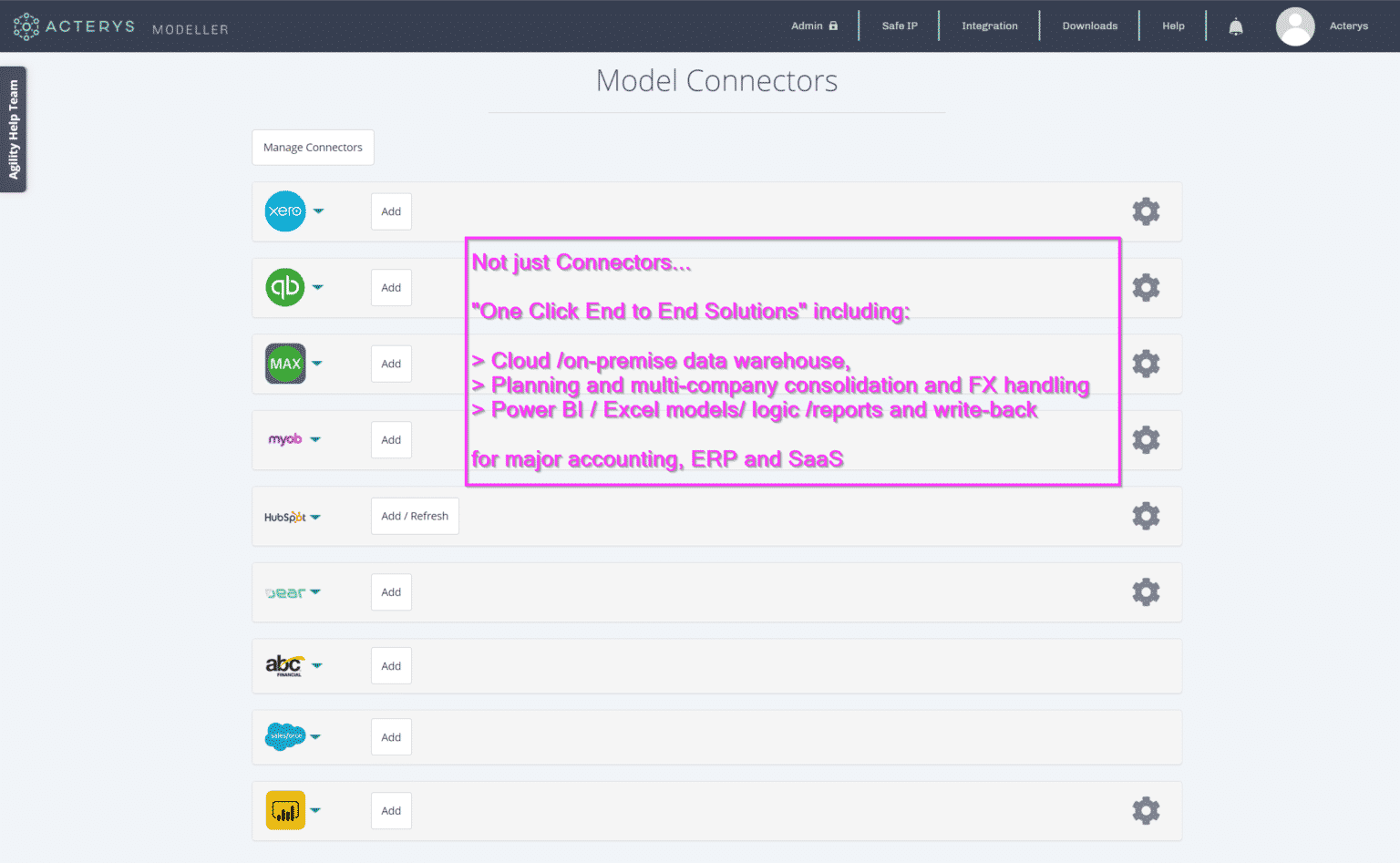Expand the Xero connector dropdown arrow
Screen dimensions: 1400x863
point(319,211)
